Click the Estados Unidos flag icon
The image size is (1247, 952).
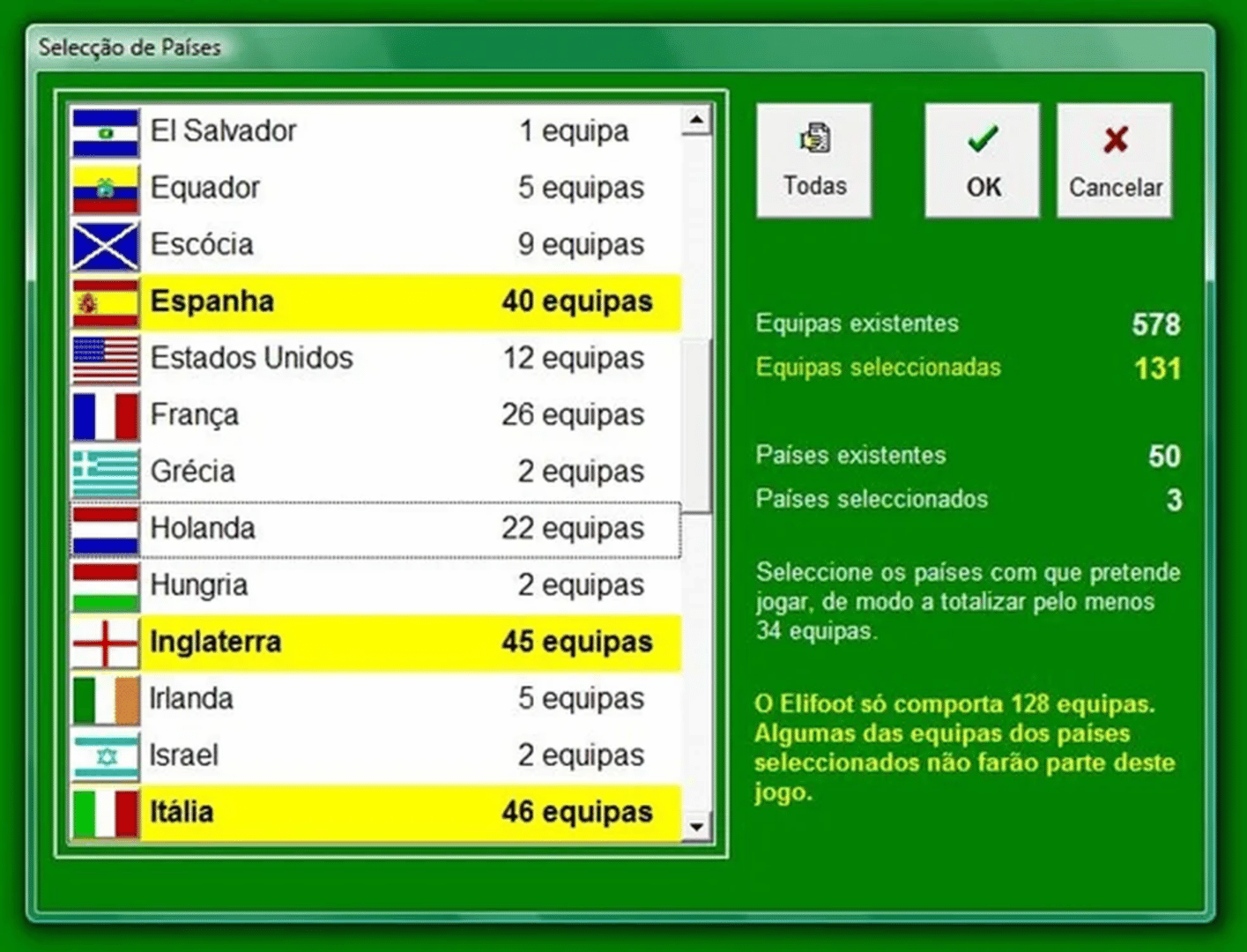pyautogui.click(x=105, y=360)
